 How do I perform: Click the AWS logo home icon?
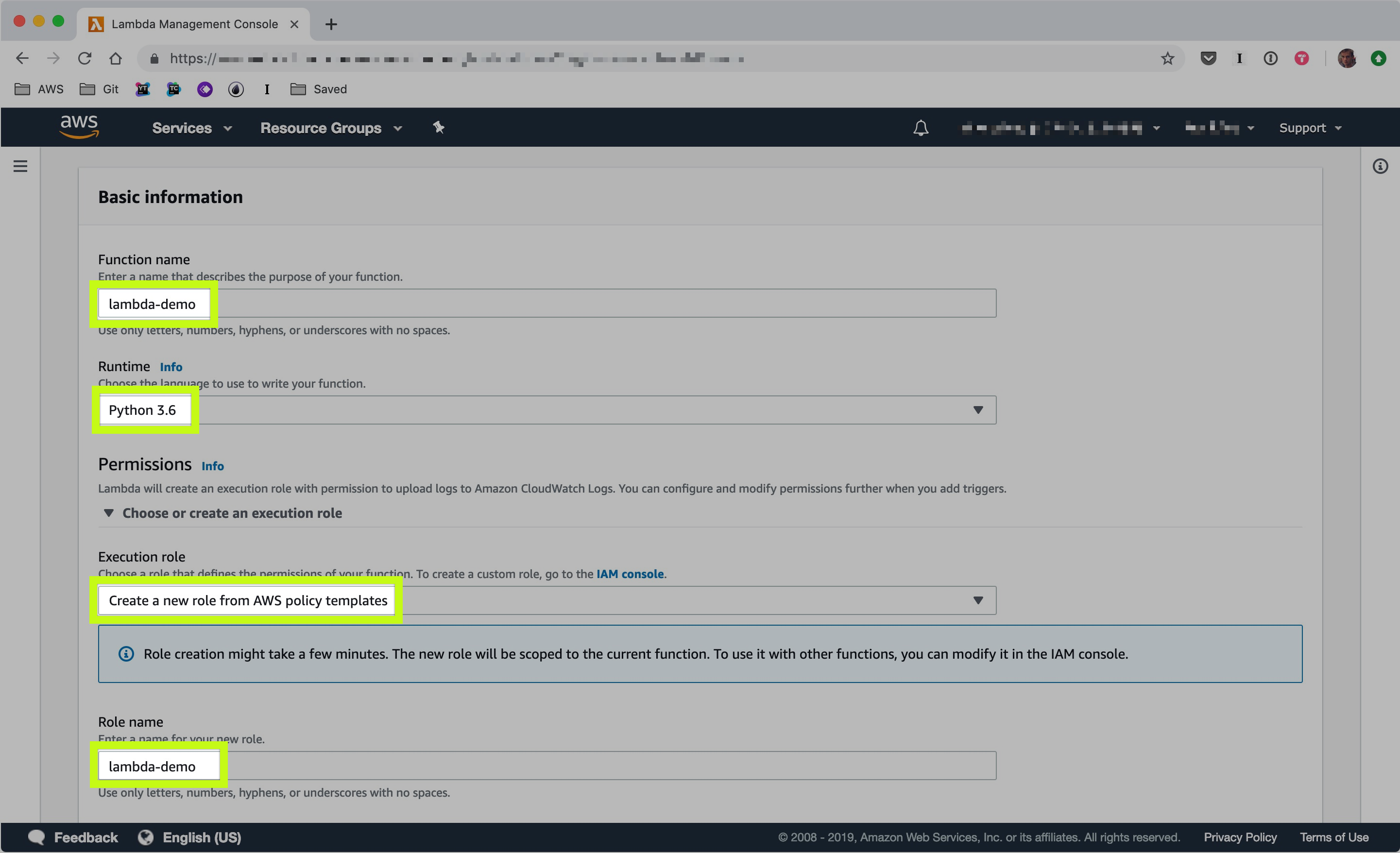80,126
